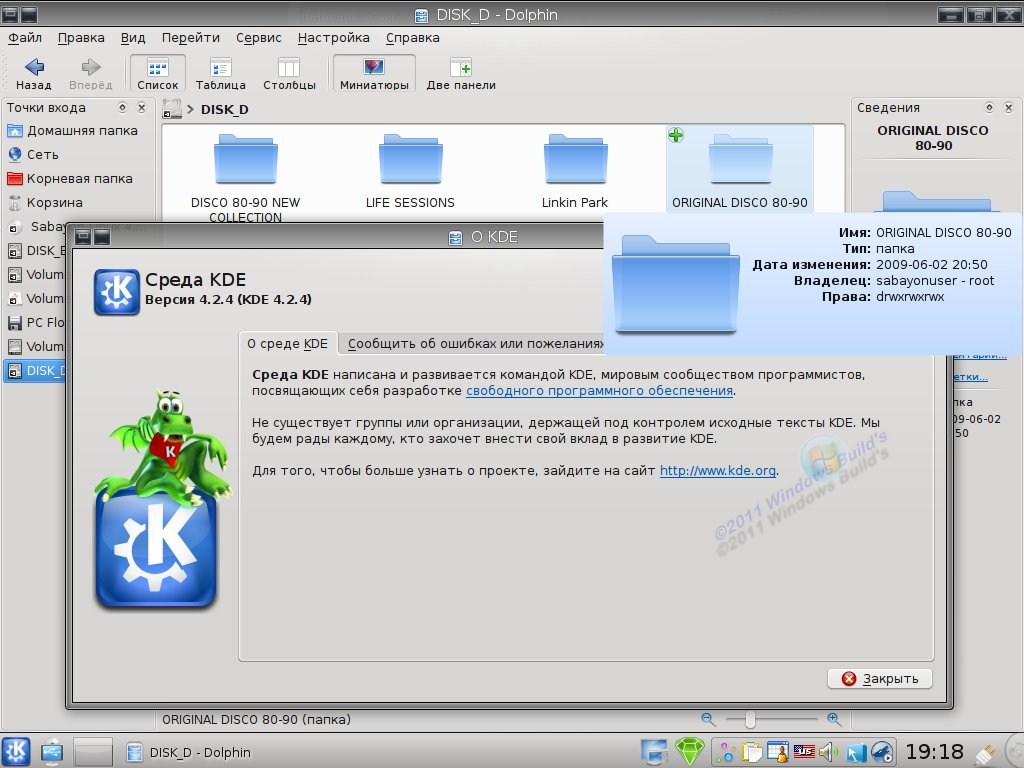
Task: Open the Dolphin titlebar window menu
Action: coord(11,14)
